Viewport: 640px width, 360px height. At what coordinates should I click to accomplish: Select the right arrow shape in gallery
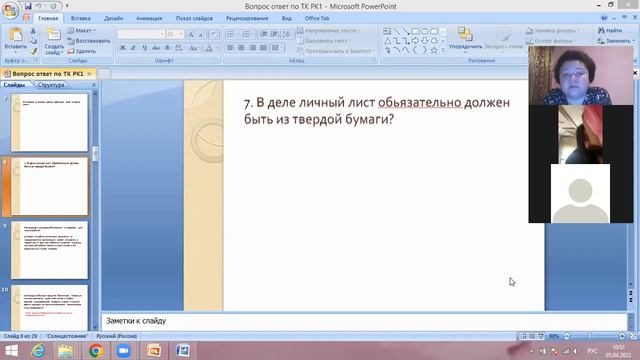tap(415, 41)
